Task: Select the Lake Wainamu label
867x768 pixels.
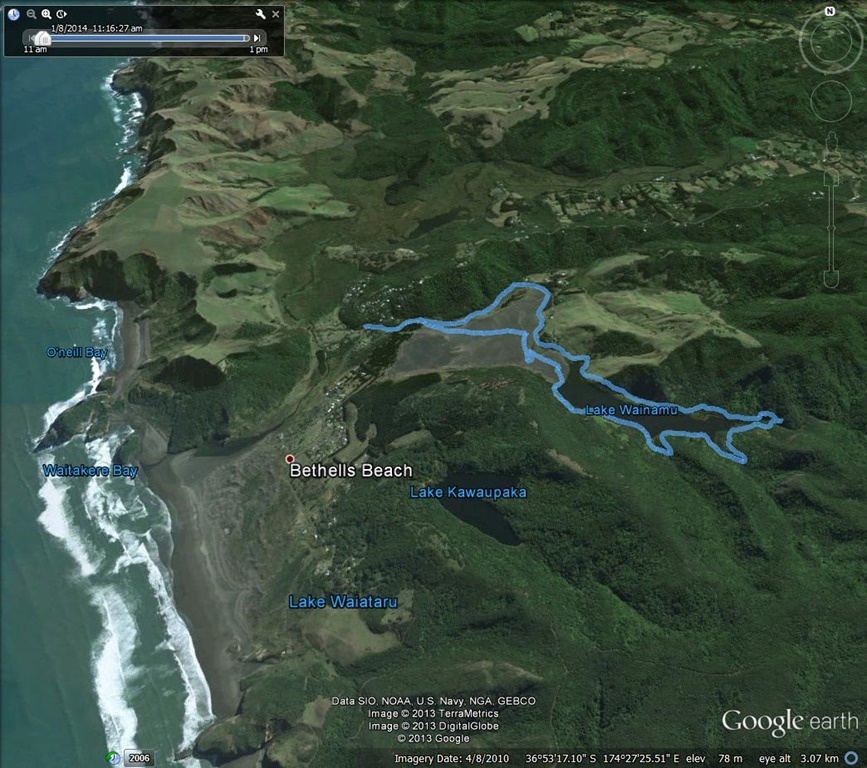Action: click(631, 410)
